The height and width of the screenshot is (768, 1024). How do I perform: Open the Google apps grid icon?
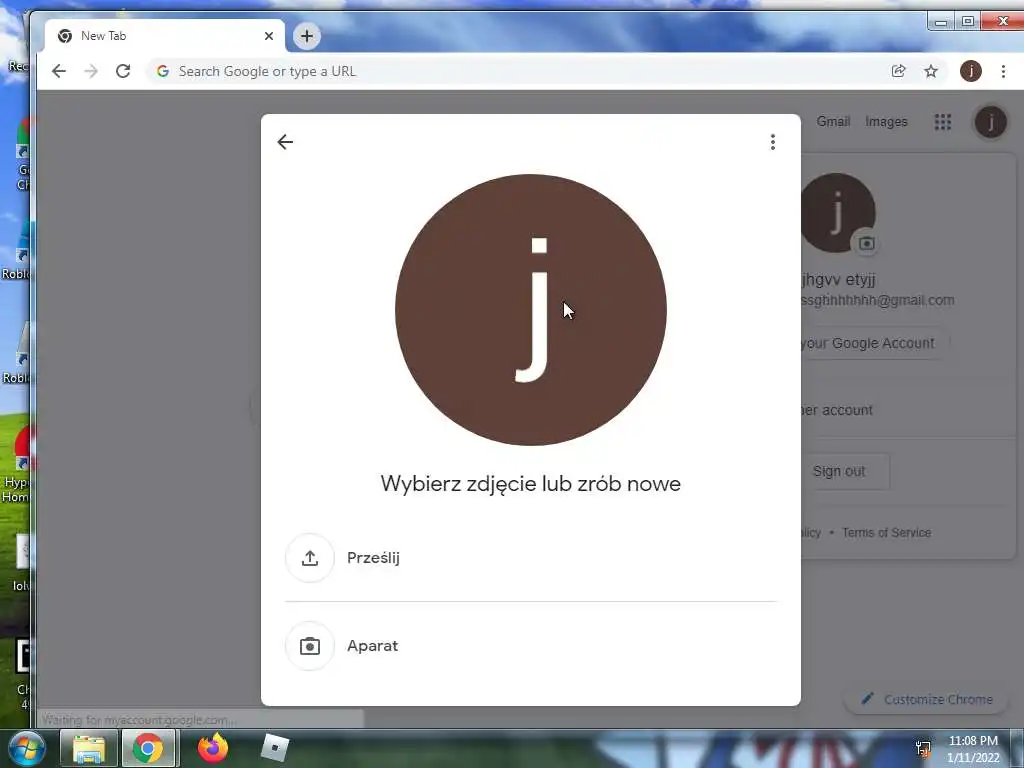(942, 122)
